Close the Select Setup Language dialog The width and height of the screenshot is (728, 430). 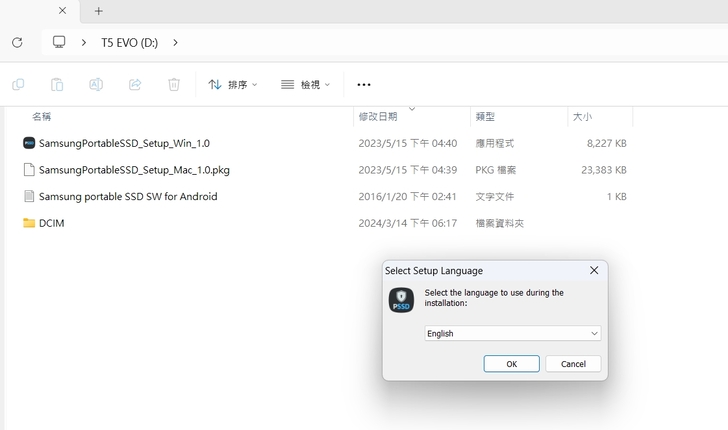[x=594, y=270]
